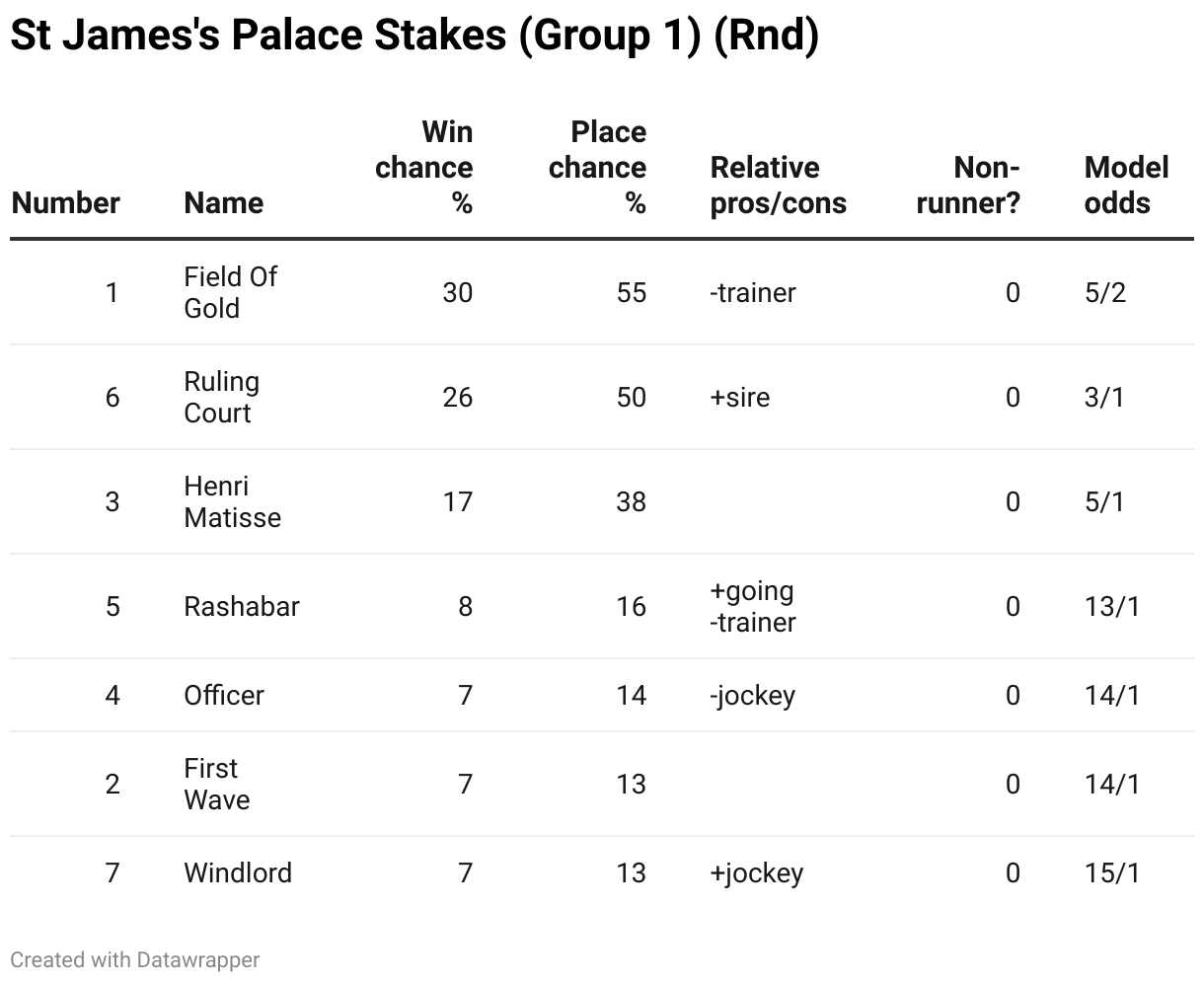Click the "Ruling Court" name cell
The width and height of the screenshot is (1204, 983).
click(221, 397)
